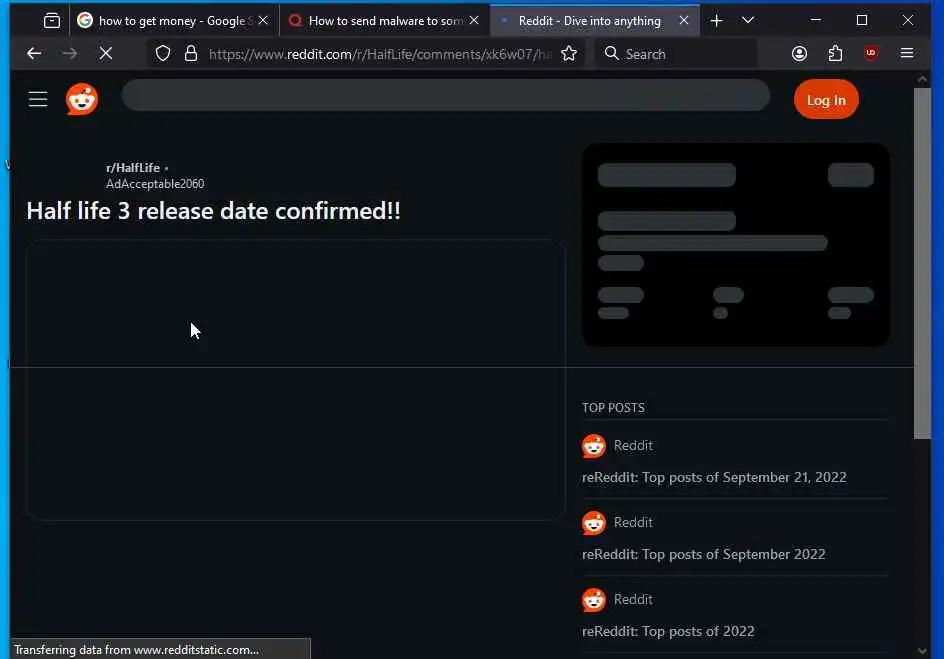
Task: Click the forward navigation arrow
Action: click(70, 54)
